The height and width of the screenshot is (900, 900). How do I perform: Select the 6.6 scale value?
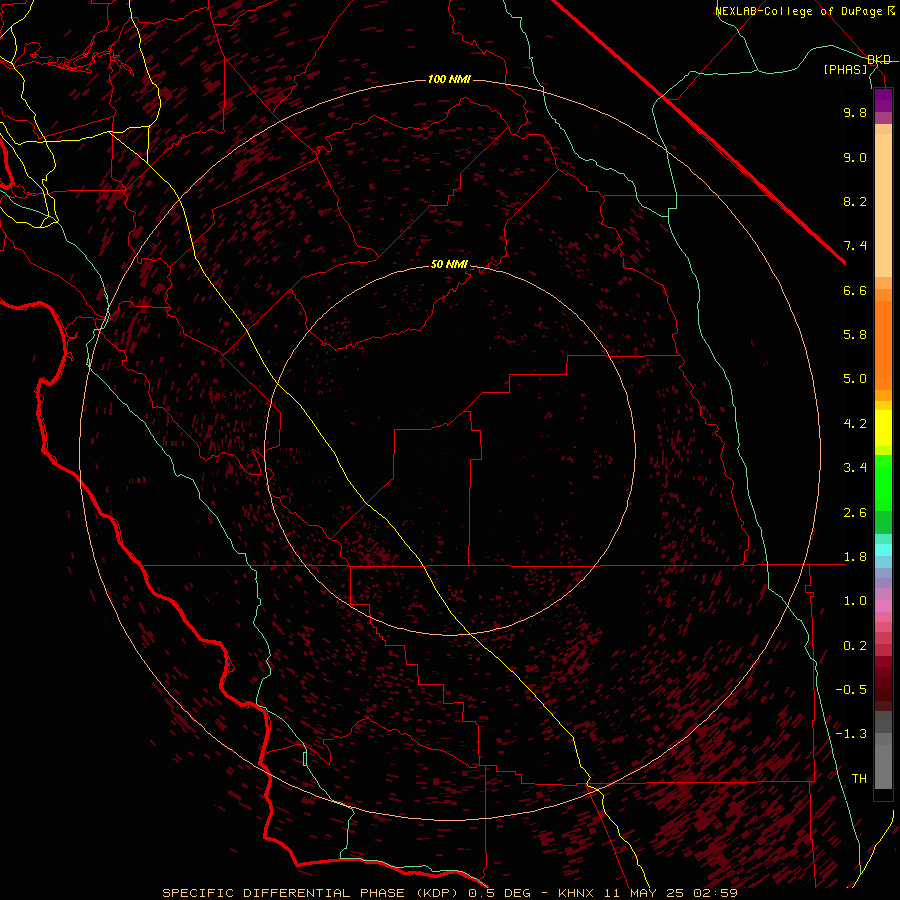click(x=855, y=290)
